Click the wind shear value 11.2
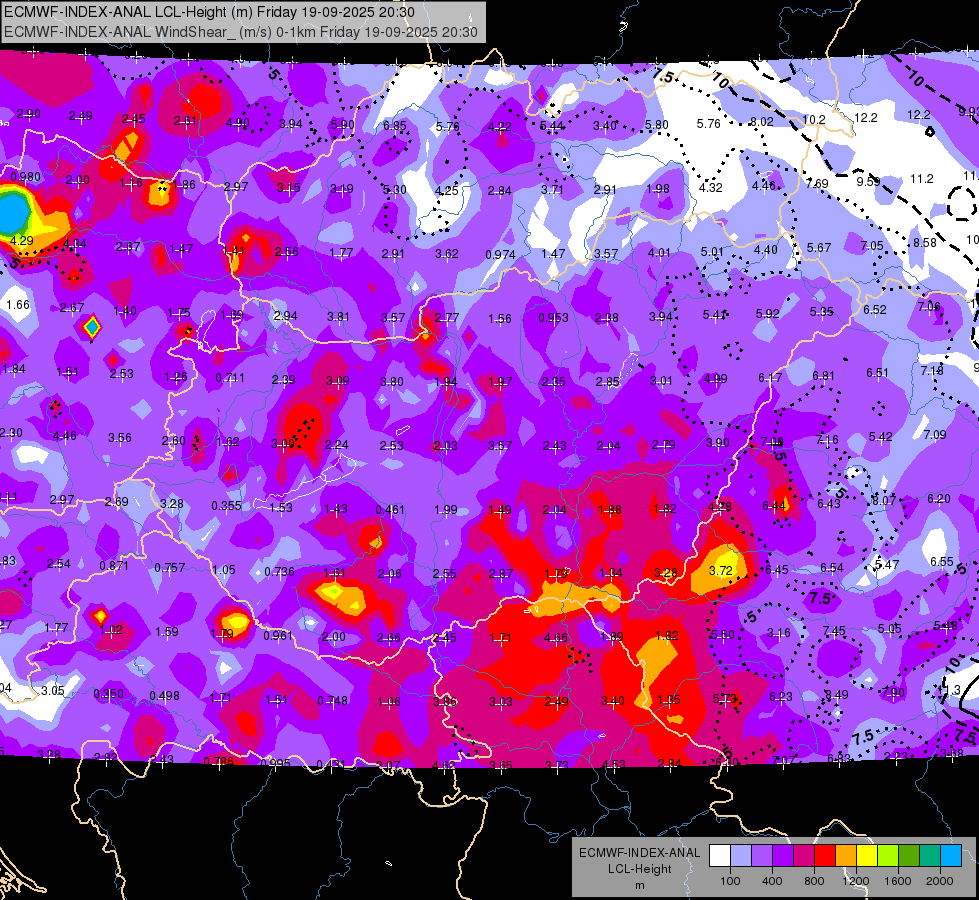This screenshot has width=979, height=900. pyautogui.click(x=922, y=179)
